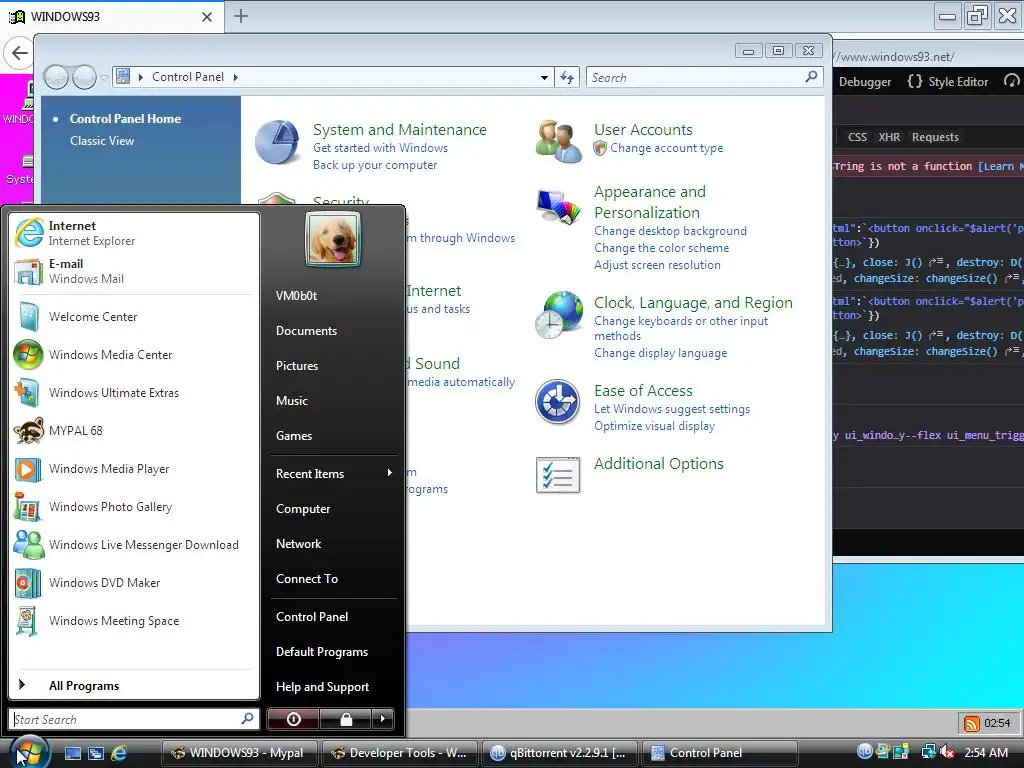Viewport: 1024px width, 768px height.
Task: Click the Control Panel Search box
Action: pyautogui.click(x=703, y=78)
